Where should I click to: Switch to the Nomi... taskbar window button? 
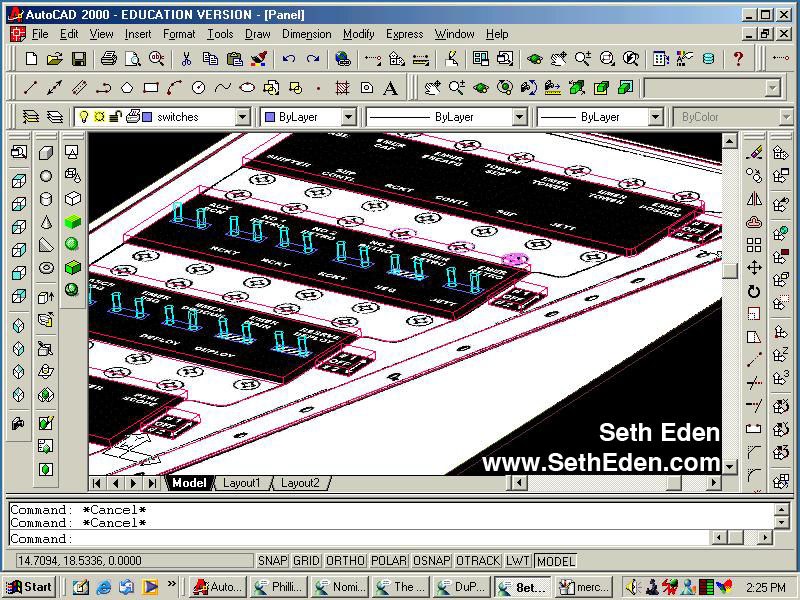coord(341,587)
